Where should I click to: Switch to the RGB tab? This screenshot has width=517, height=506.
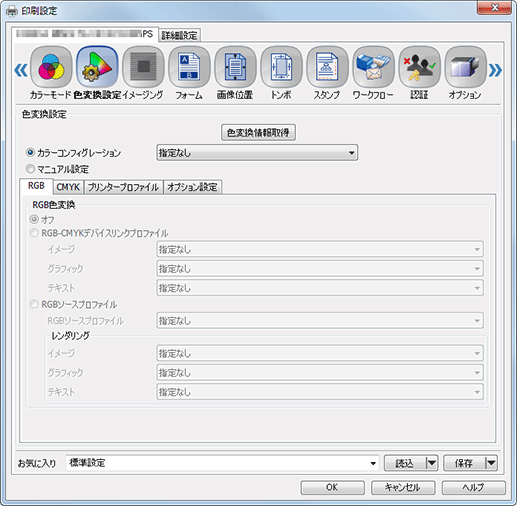tap(36, 186)
